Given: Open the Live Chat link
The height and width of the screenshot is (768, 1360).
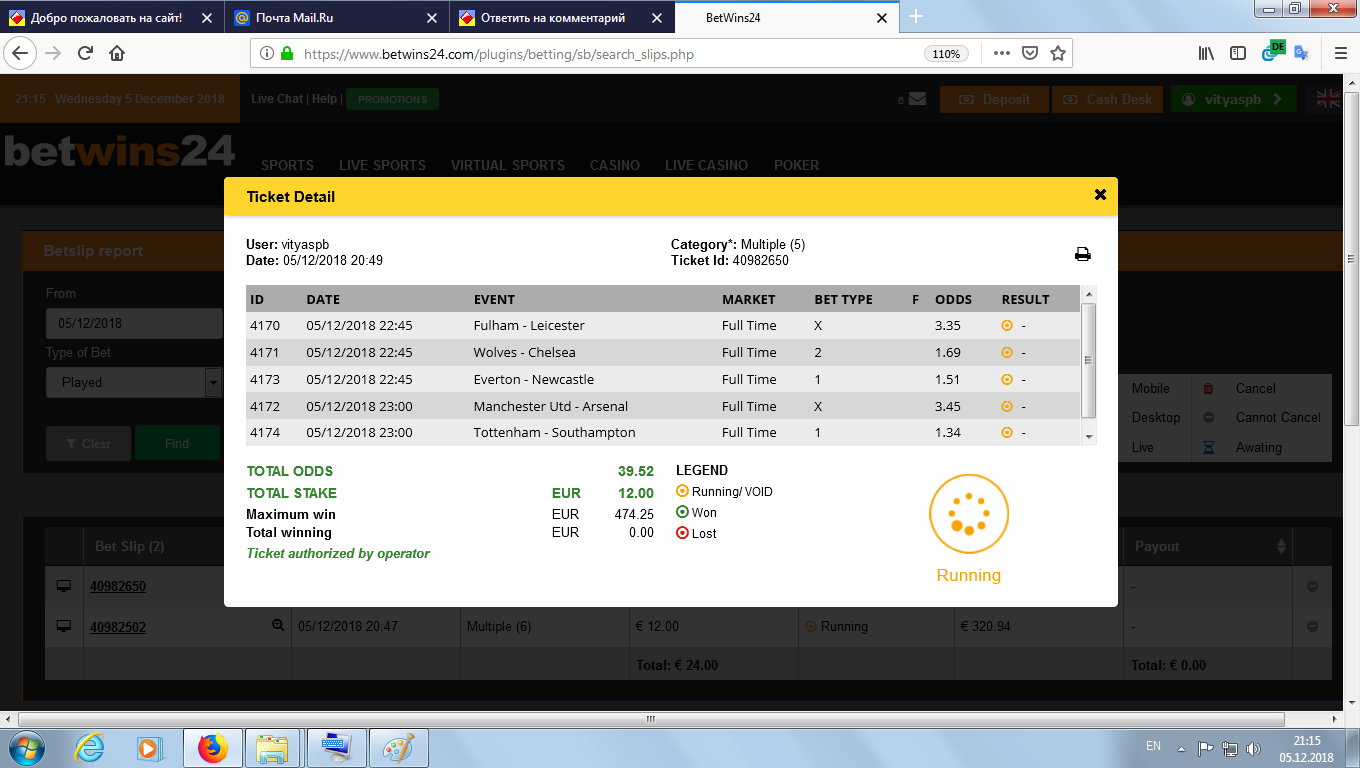Looking at the screenshot, I should [277, 99].
